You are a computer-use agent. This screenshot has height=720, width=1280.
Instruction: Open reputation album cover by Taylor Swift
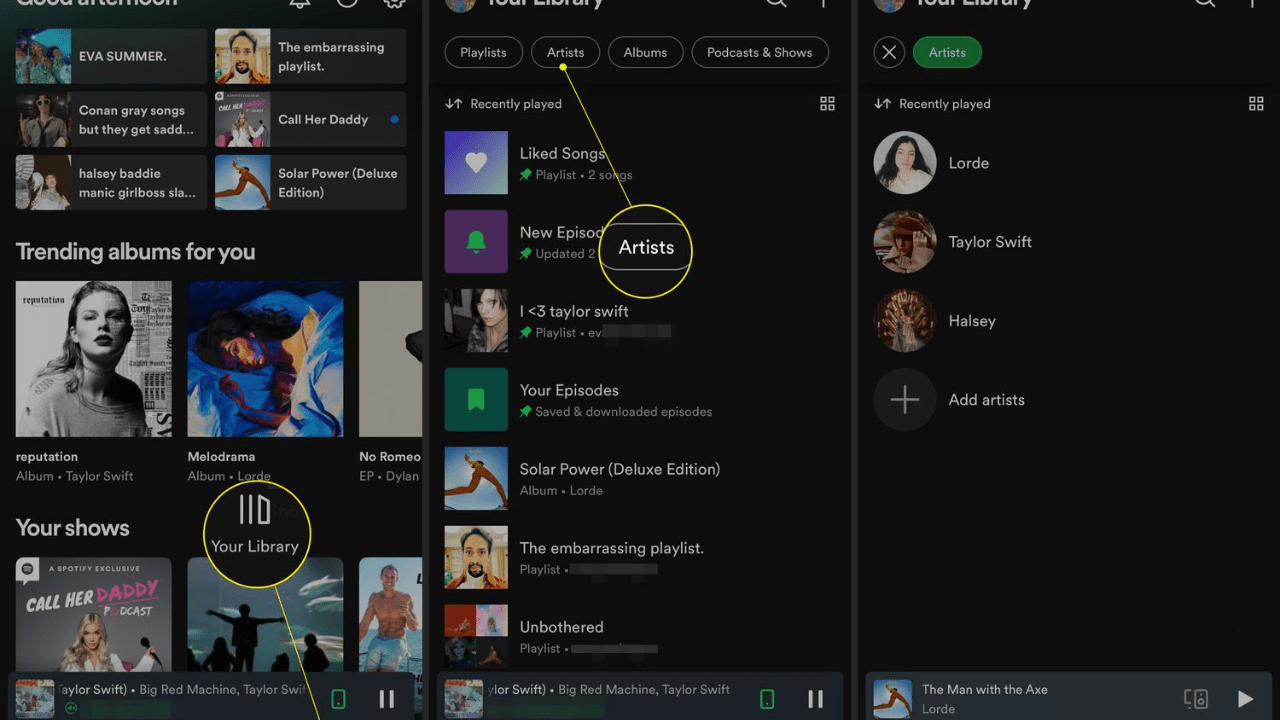point(94,359)
